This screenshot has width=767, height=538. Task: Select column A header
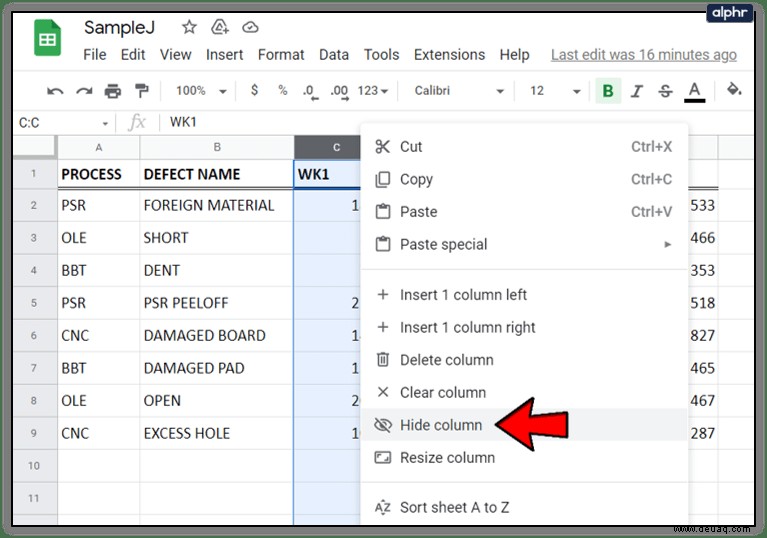click(99, 147)
